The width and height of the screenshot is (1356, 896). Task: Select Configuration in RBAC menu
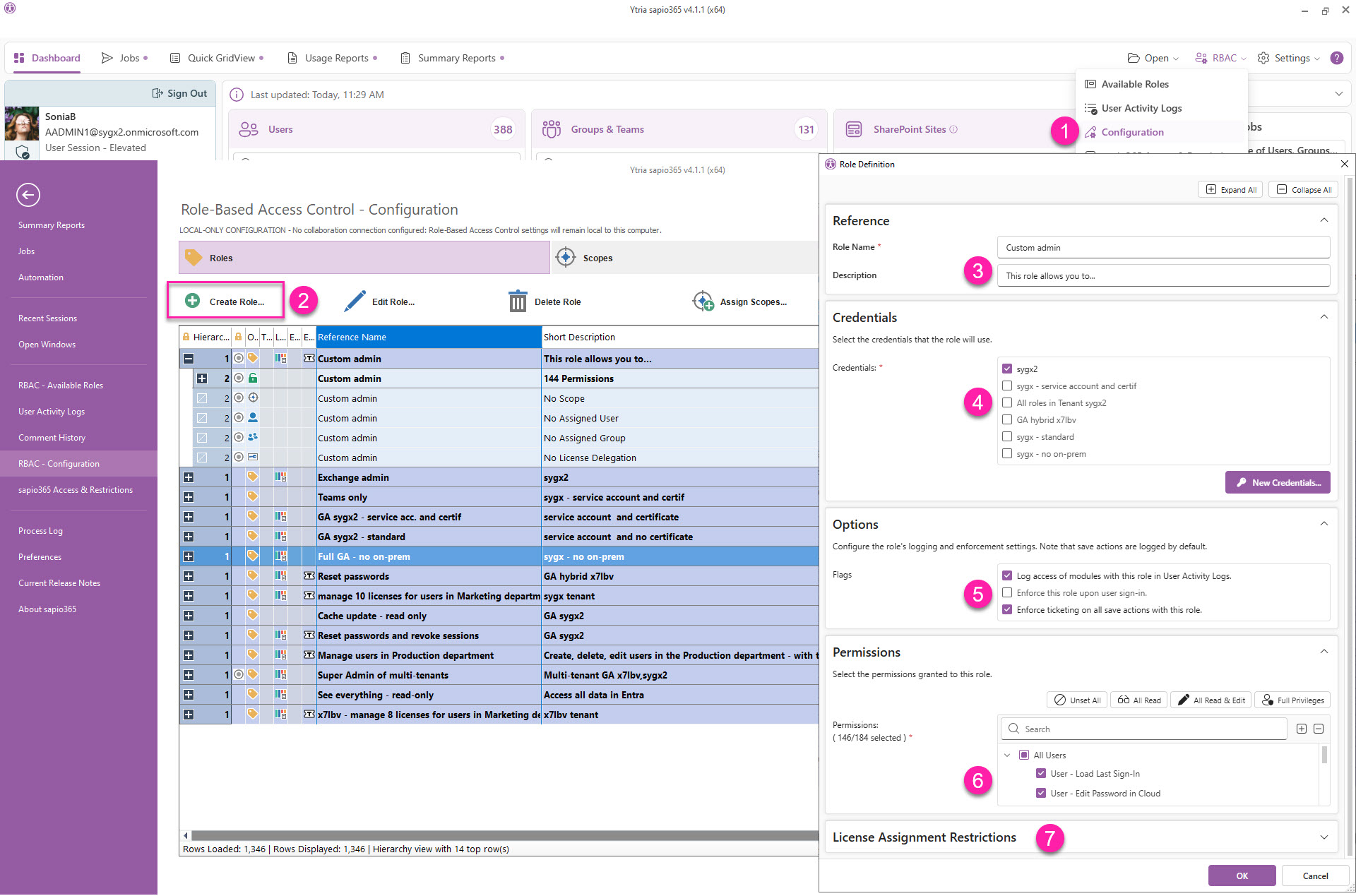1132,132
